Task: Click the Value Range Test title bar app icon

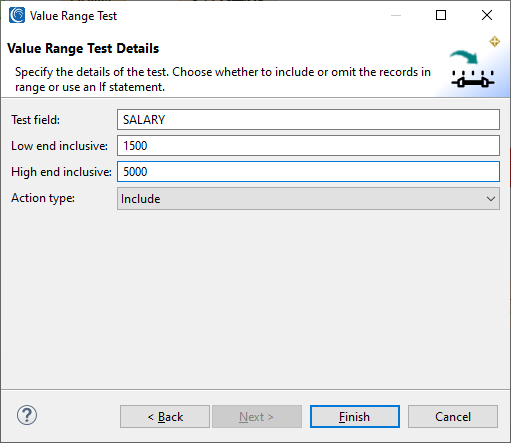Action: pos(17,15)
